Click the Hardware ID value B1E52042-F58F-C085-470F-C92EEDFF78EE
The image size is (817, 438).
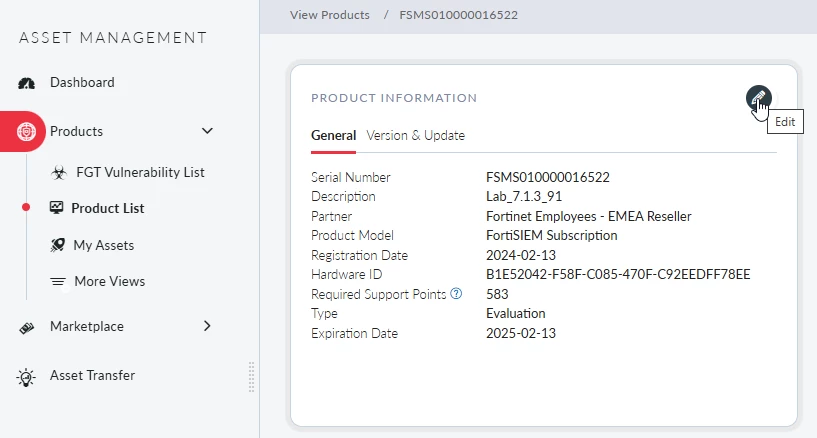[618, 275]
